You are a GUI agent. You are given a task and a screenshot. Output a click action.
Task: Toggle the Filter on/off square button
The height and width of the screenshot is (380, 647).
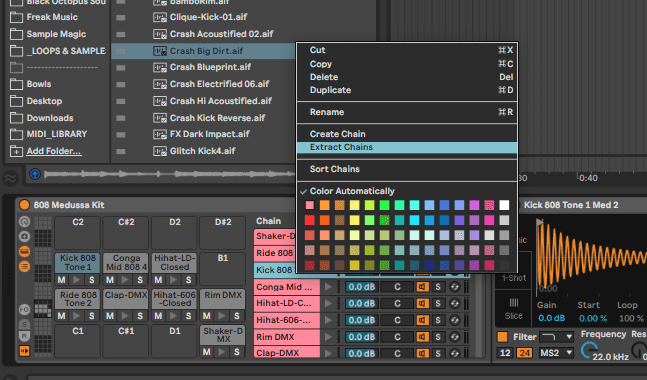(502, 337)
